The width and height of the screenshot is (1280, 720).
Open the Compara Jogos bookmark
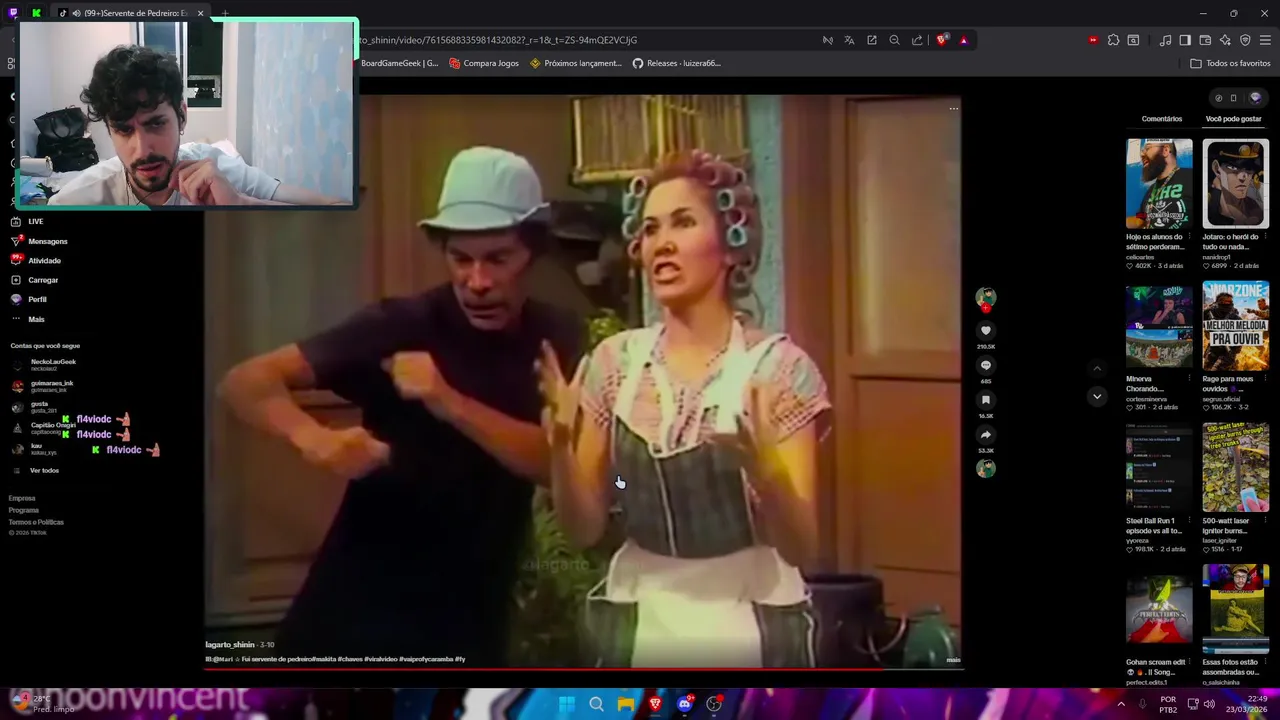(484, 63)
